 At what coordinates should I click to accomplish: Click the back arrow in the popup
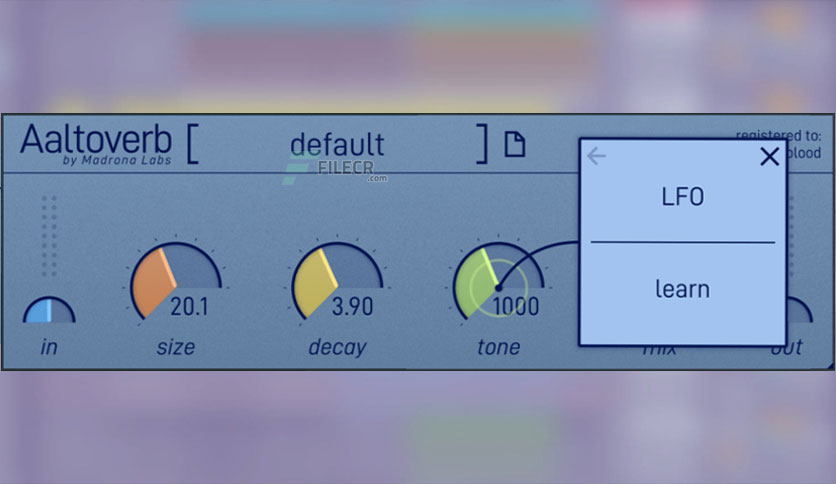pos(596,156)
